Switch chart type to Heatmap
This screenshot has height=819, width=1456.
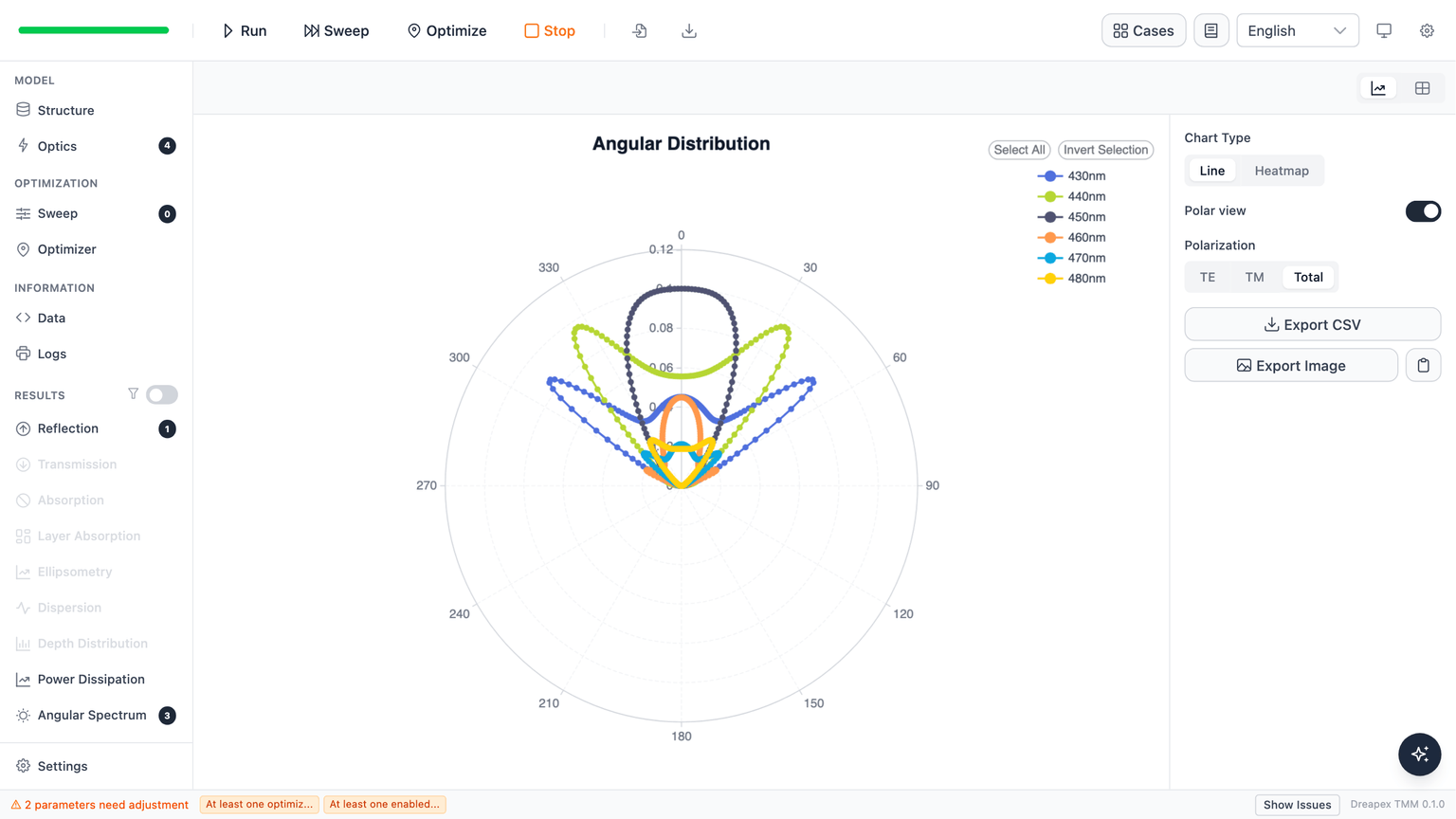click(1282, 171)
